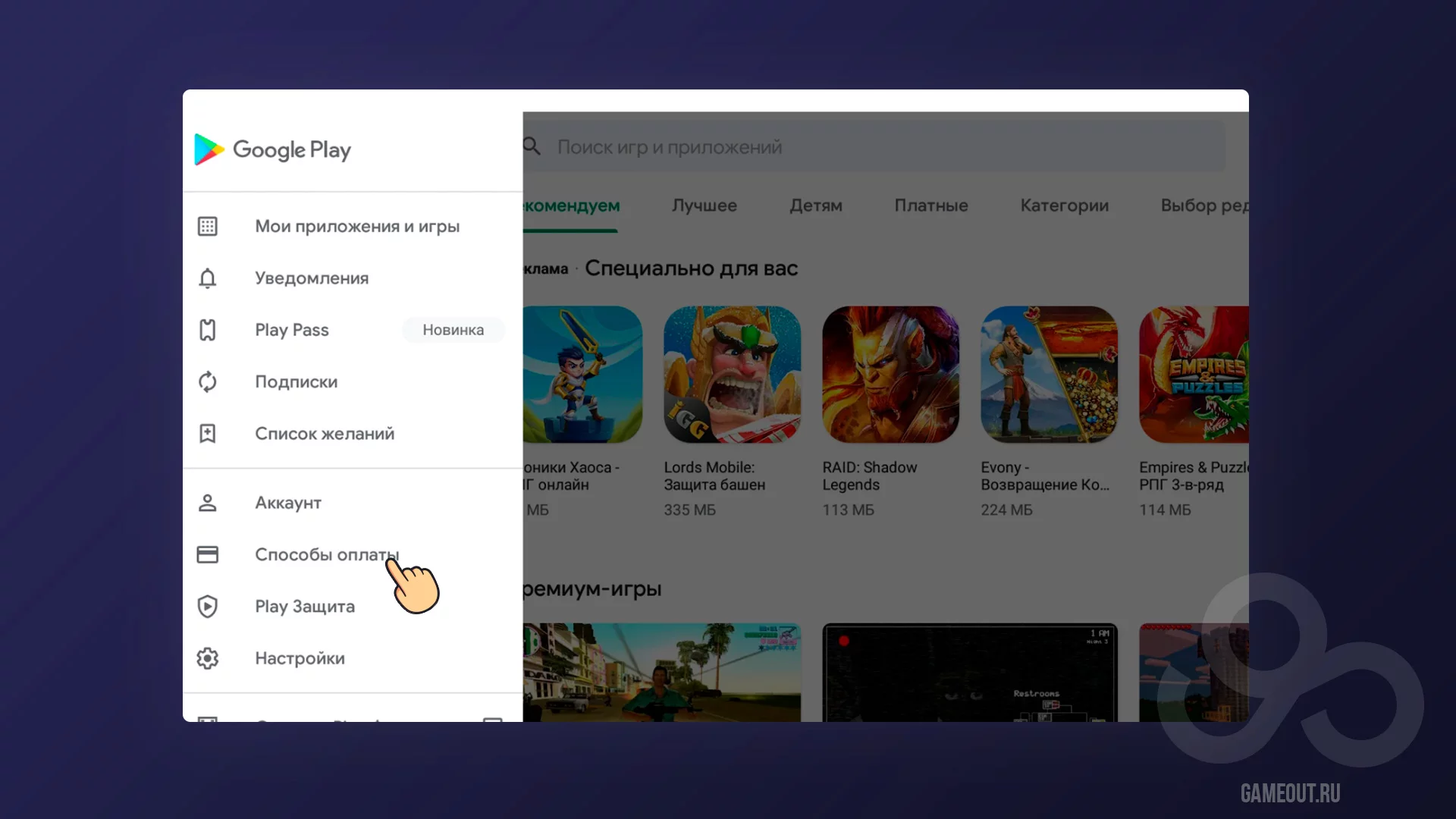Select the Платные tab
The image size is (1456, 819).
[x=930, y=206]
